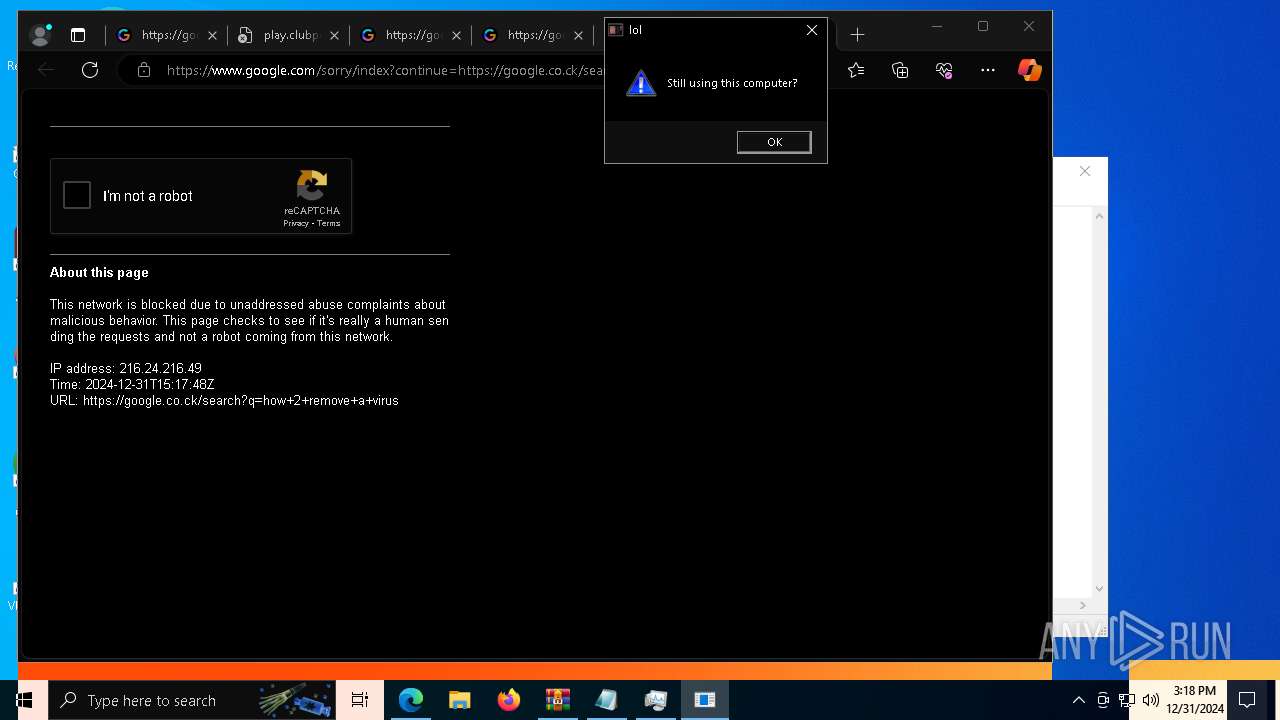Open the Copilot icon in Edge
Screen dimensions: 1280x720
click(1029, 70)
